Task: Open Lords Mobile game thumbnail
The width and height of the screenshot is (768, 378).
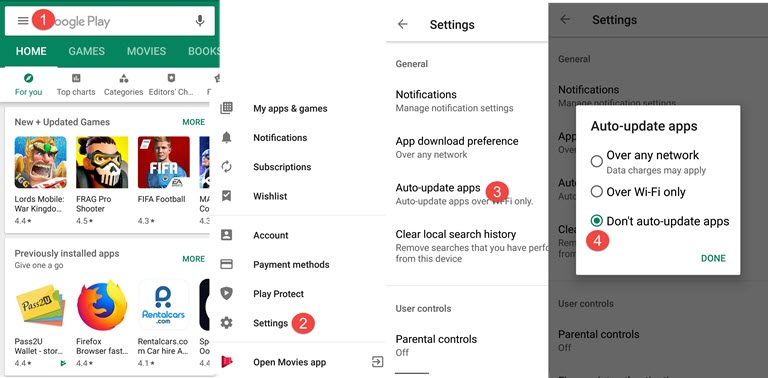Action: click(40, 162)
